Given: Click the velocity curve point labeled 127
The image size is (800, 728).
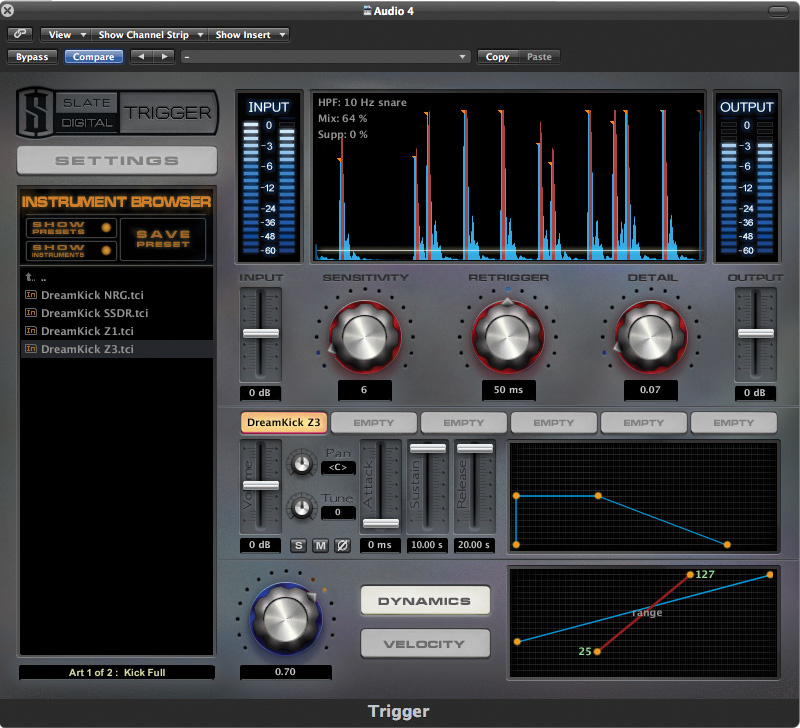Looking at the screenshot, I should pyautogui.click(x=690, y=575).
